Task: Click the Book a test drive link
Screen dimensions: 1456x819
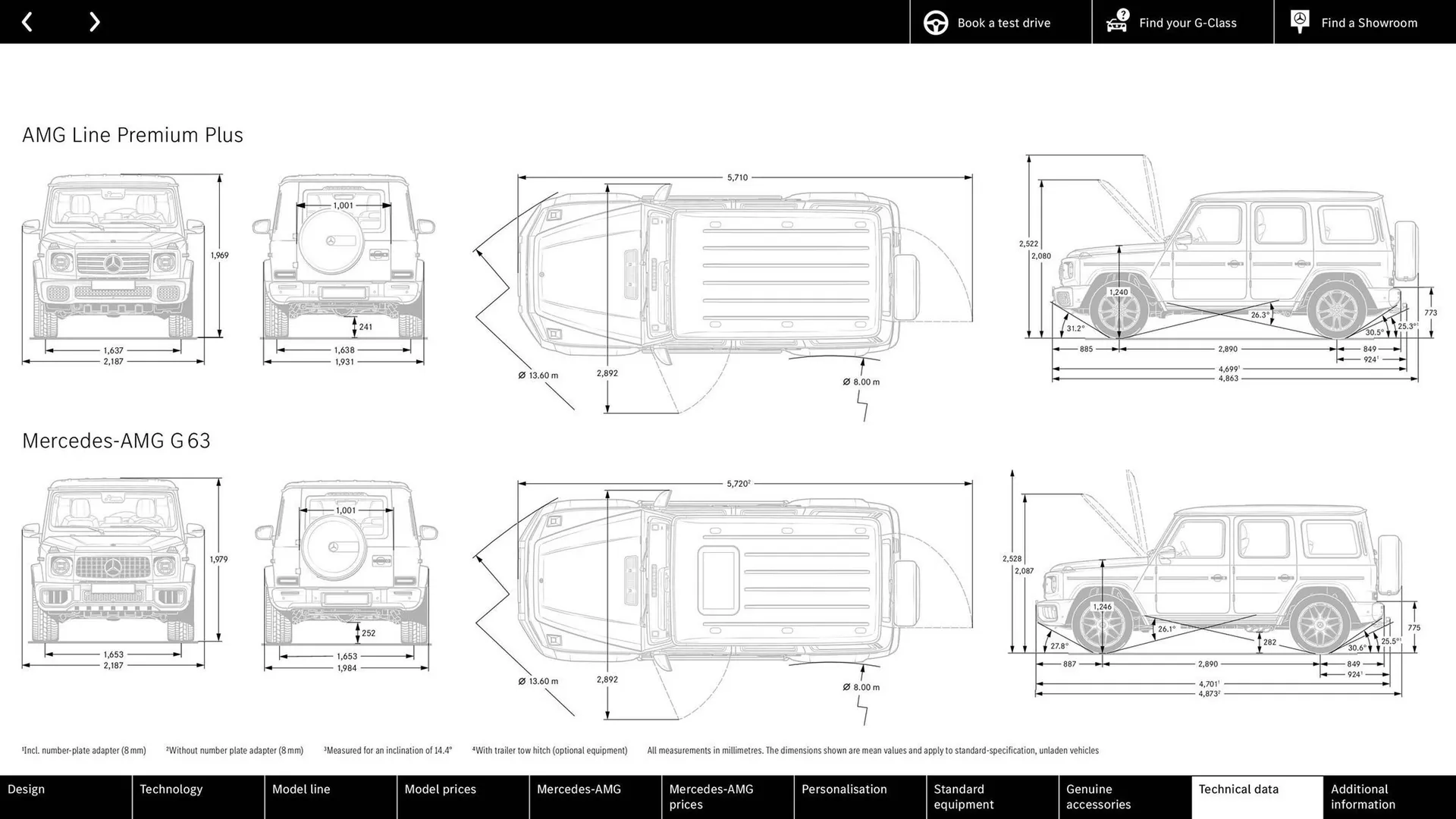Action: (x=1003, y=22)
